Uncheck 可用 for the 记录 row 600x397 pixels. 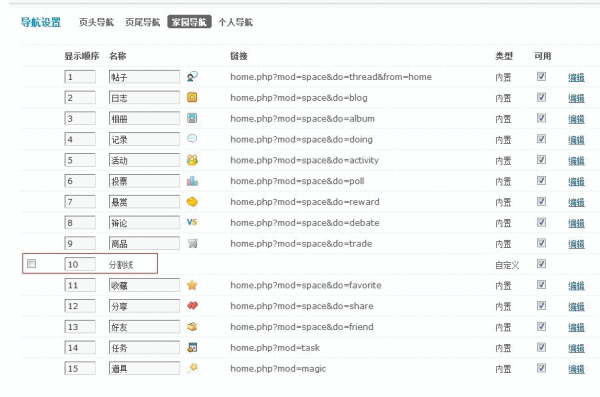click(x=541, y=139)
